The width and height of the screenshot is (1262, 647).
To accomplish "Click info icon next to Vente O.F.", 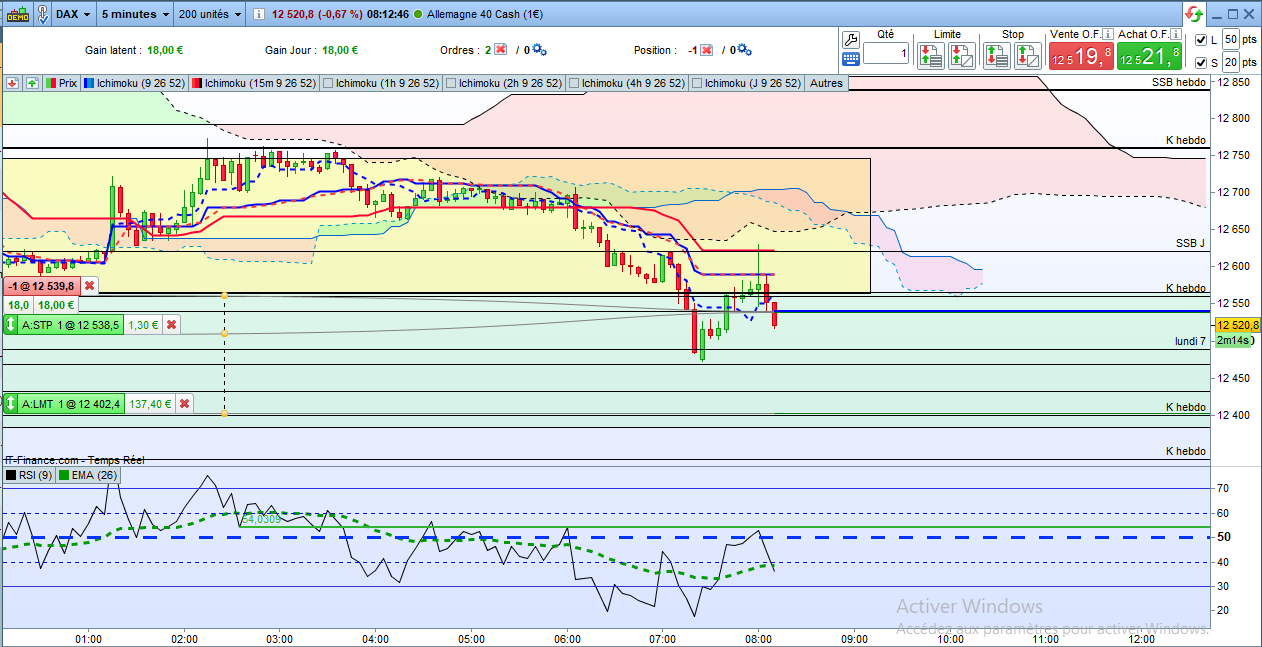I will pos(1107,34).
